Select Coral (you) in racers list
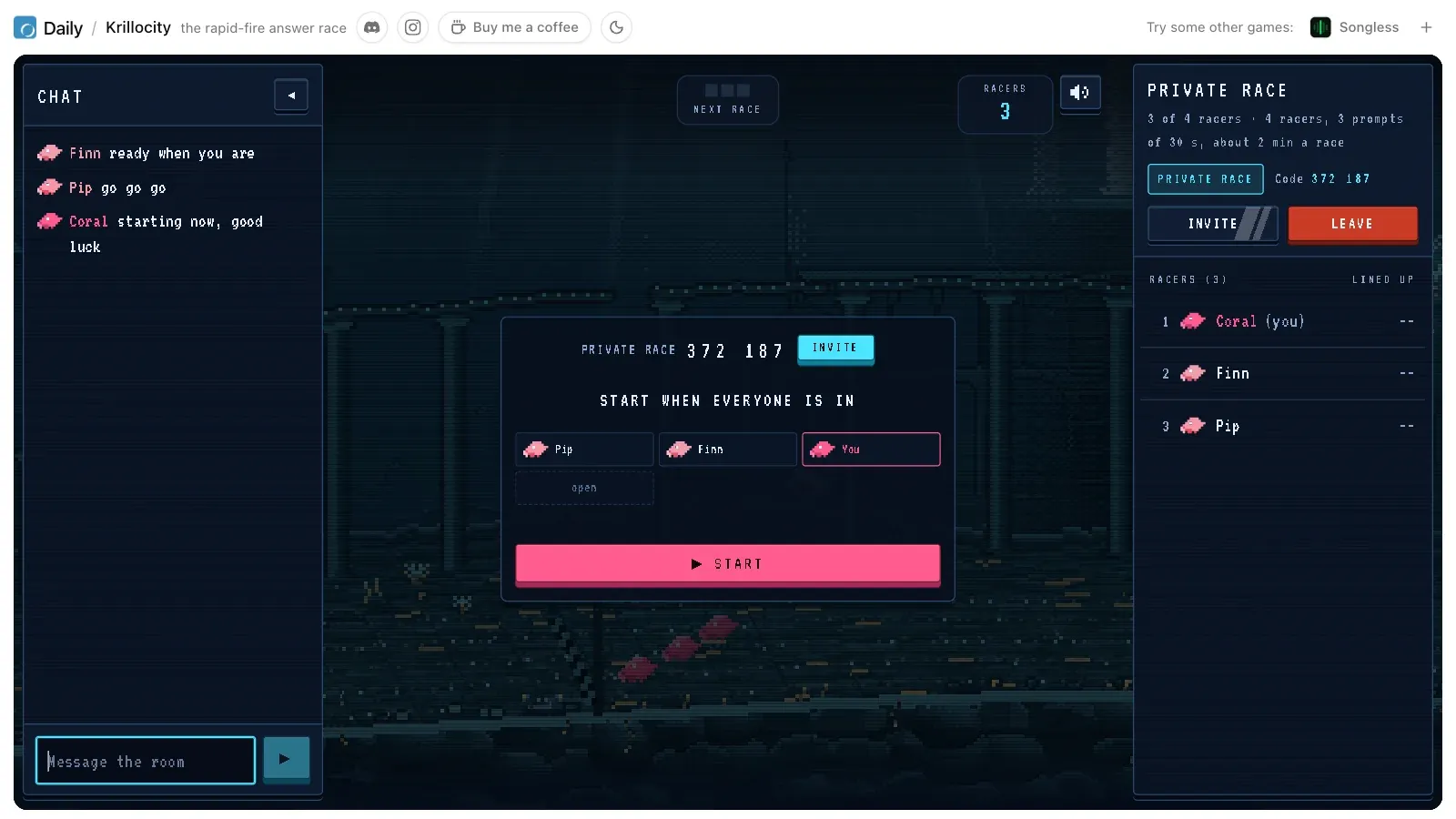 tap(1283, 321)
